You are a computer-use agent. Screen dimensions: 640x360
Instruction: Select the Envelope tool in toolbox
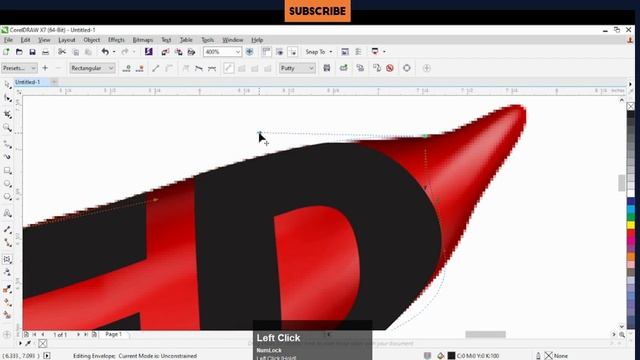tap(7, 259)
